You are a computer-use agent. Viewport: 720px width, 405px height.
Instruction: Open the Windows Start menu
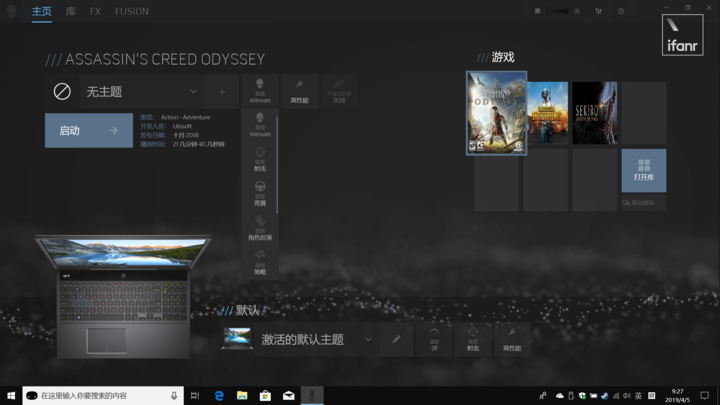tap(11, 395)
